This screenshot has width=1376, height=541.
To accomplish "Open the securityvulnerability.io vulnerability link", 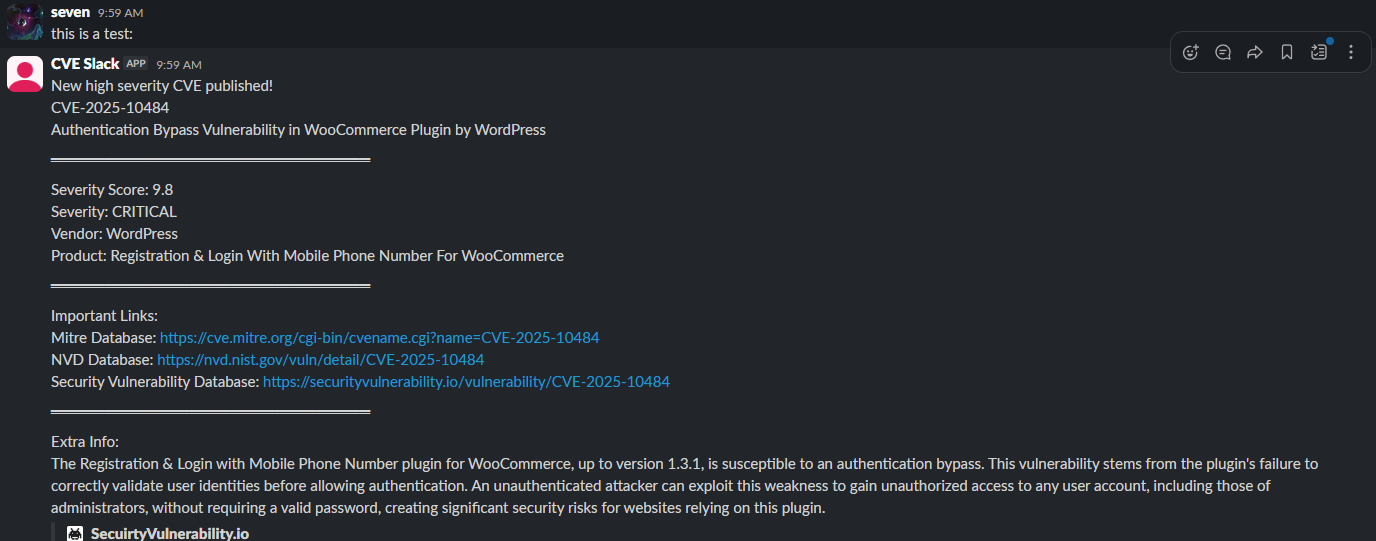I will pyautogui.click(x=466, y=382).
